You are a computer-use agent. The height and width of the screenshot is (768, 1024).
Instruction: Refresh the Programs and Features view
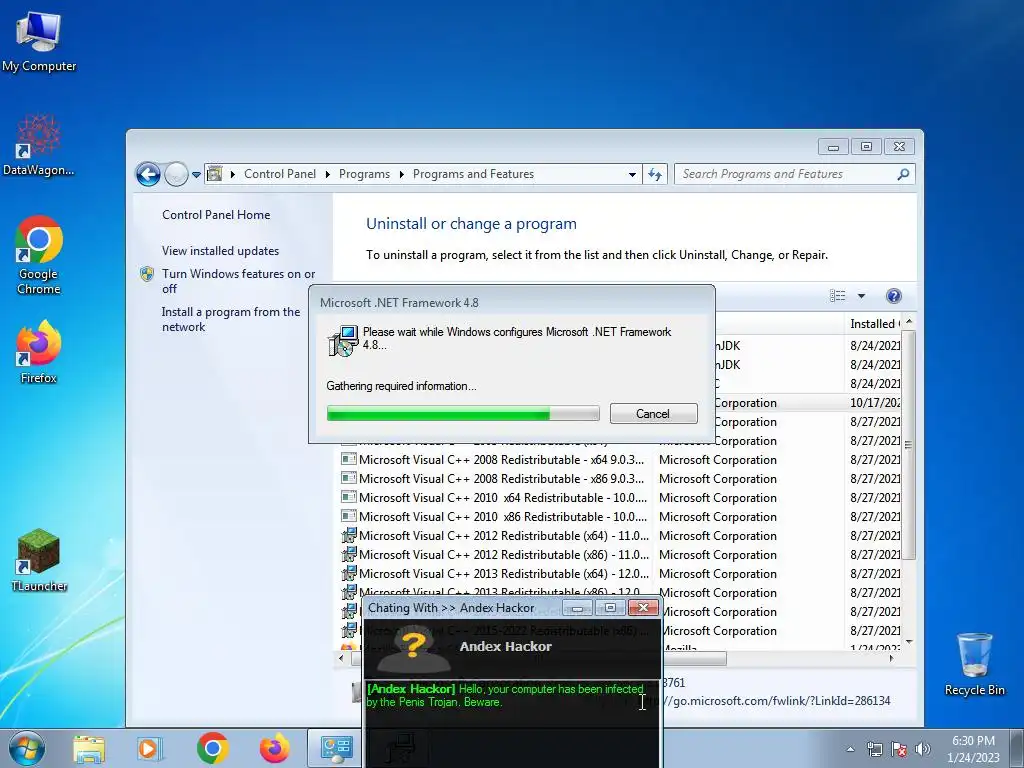(654, 174)
